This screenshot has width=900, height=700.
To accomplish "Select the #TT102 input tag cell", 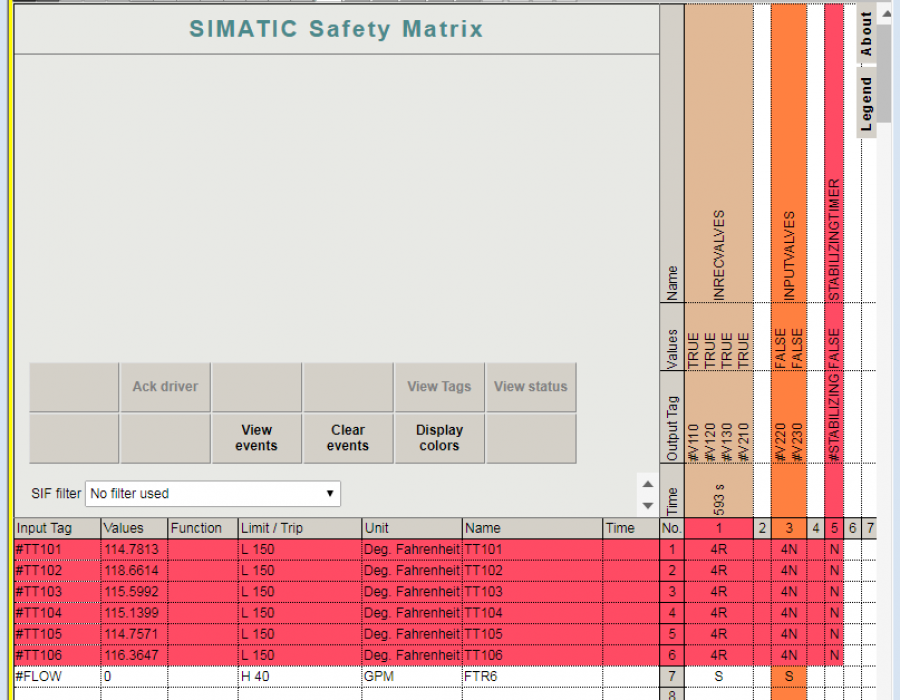I will tap(57, 571).
